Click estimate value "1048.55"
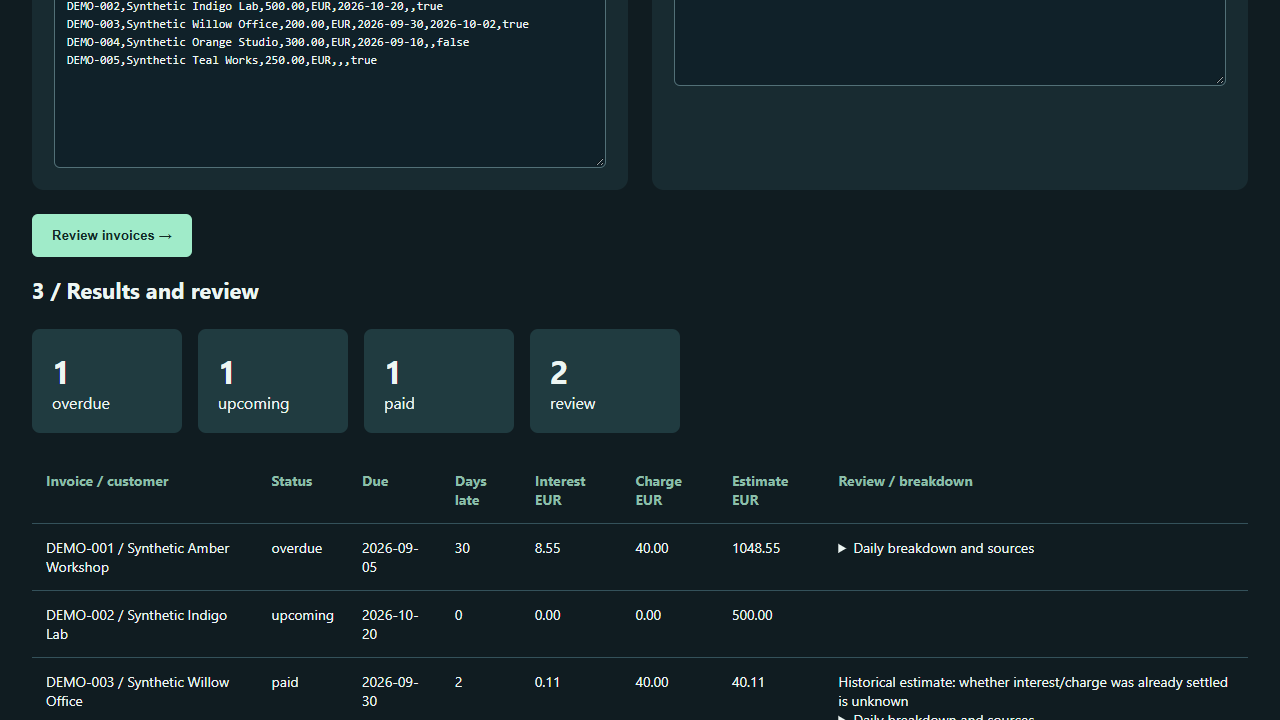This screenshot has width=1280, height=720. pyautogui.click(x=756, y=548)
